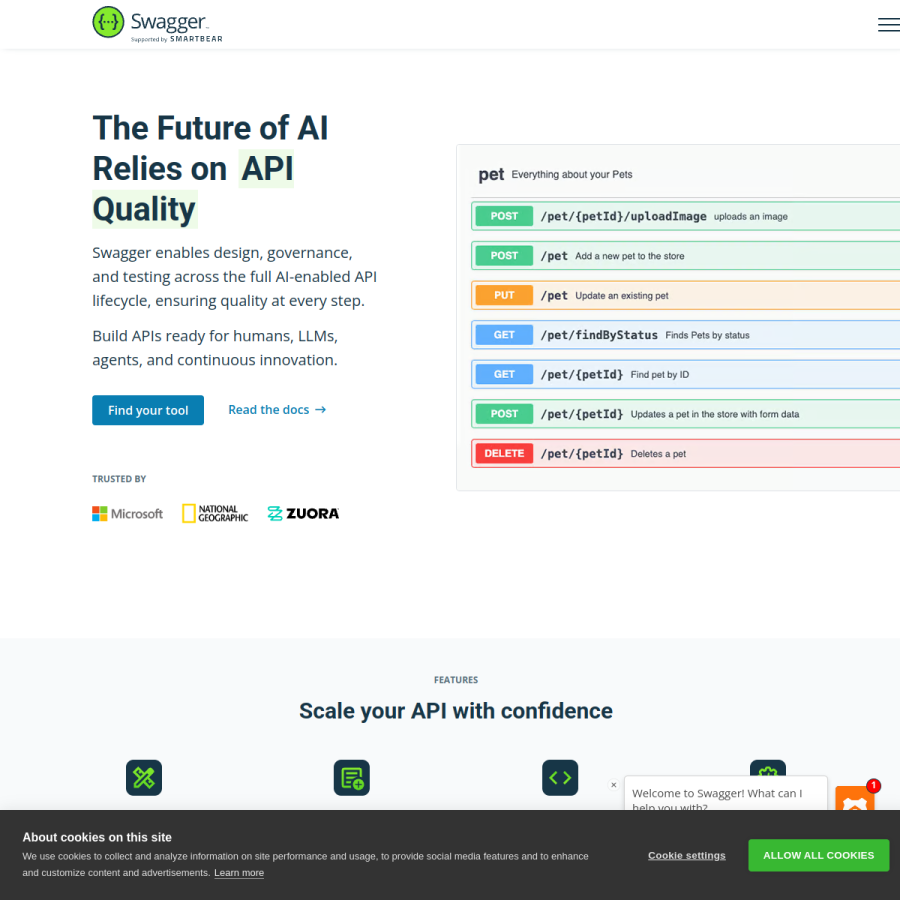Click Finds Pets by status description

pos(707,335)
